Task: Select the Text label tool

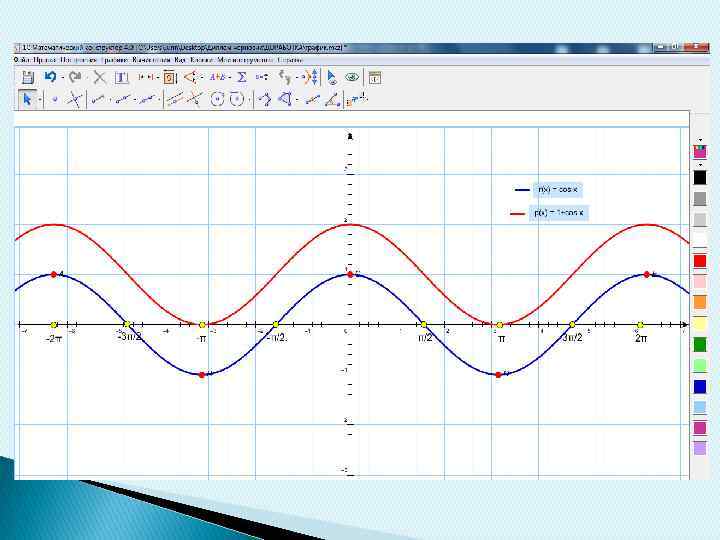Action: (121, 77)
